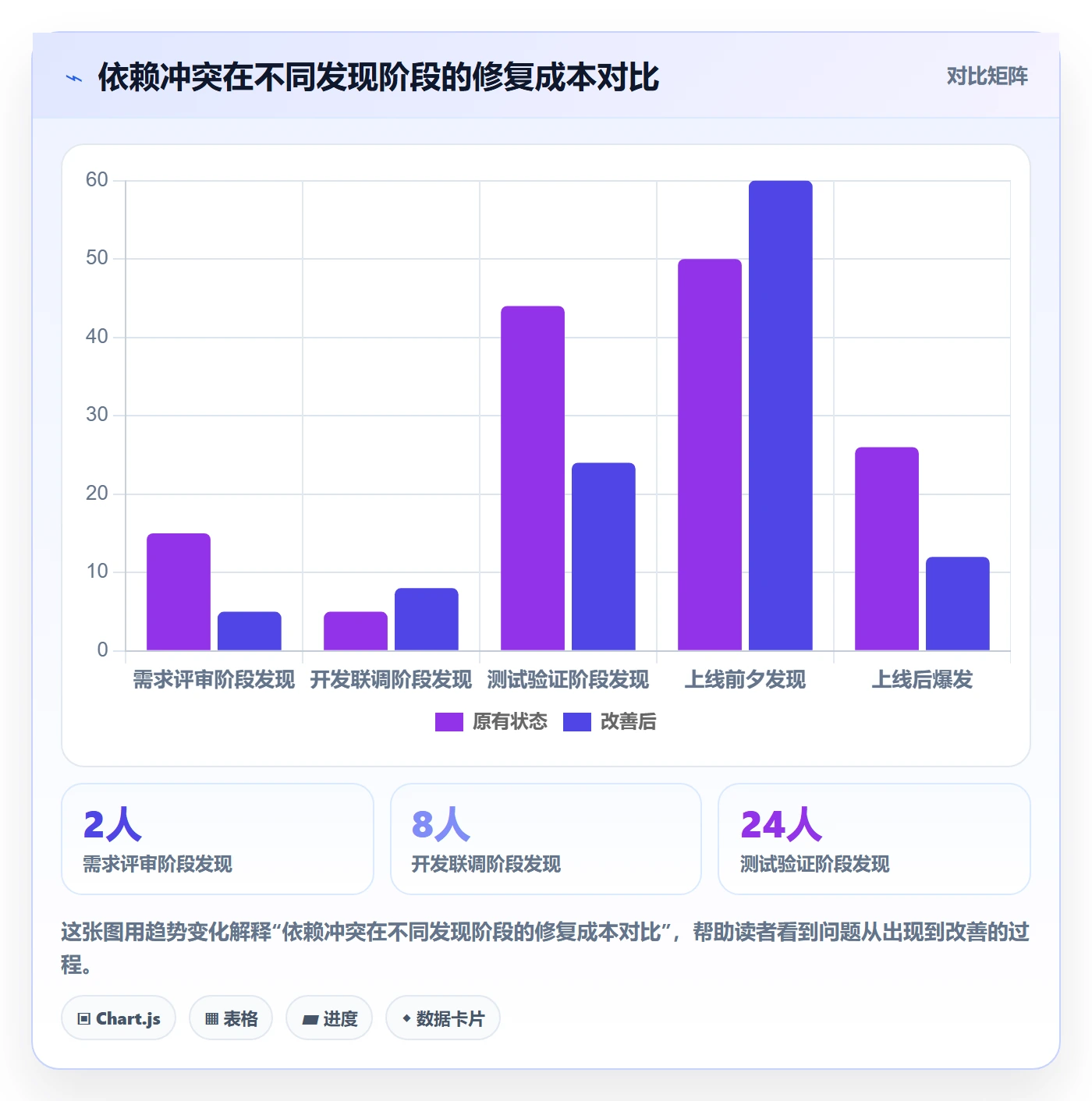The image size is (1092, 1101).
Task: Click the 开发联调阶段发现 x-axis label
Action: coord(391,680)
